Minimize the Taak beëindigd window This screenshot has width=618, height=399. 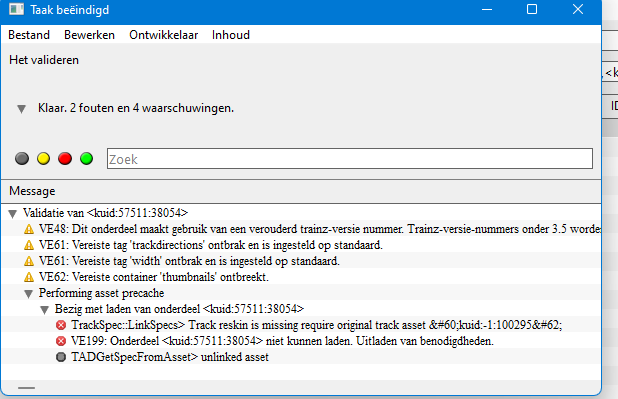[x=487, y=9]
